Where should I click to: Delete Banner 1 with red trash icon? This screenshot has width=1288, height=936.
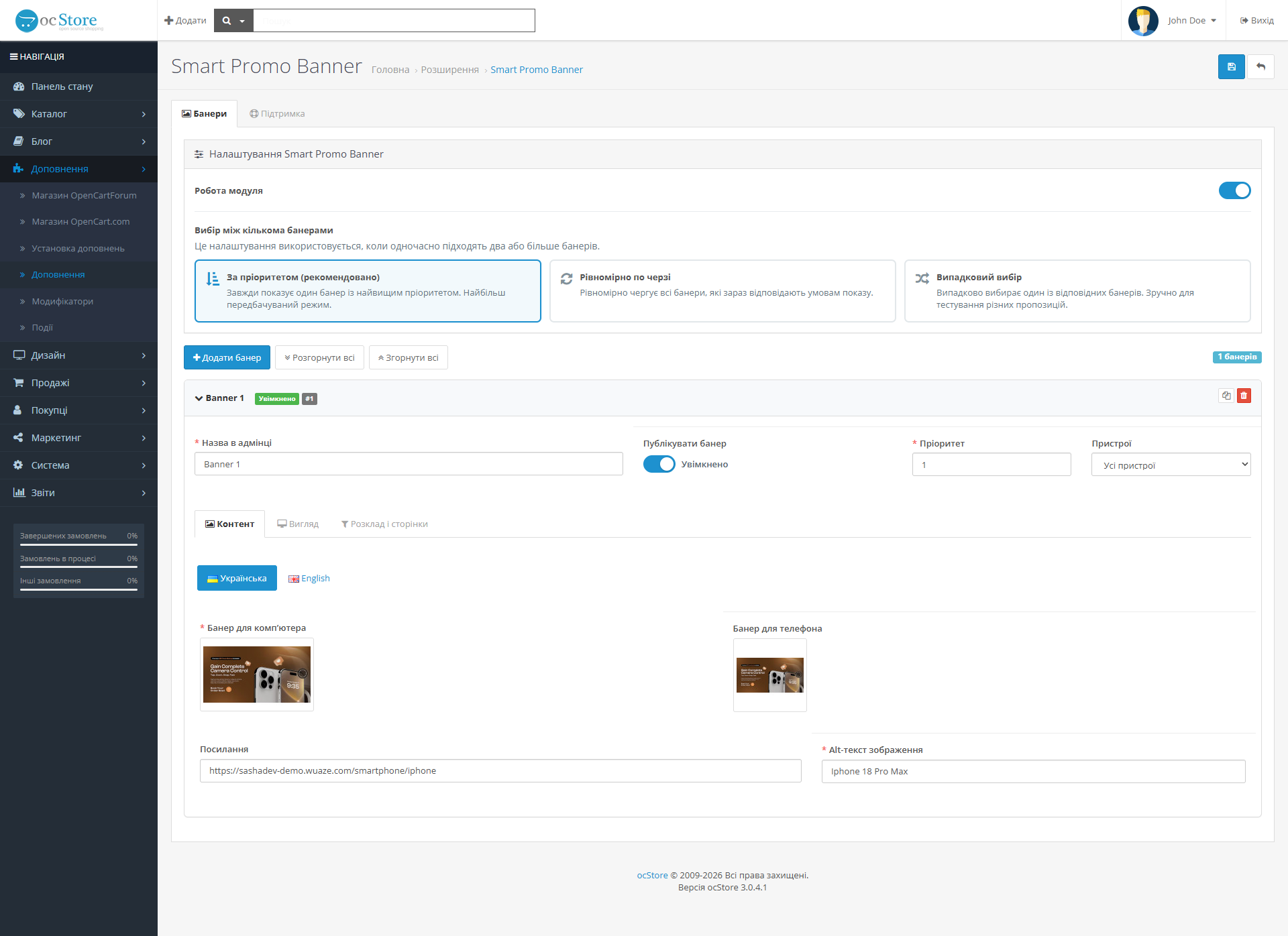[x=1244, y=396]
